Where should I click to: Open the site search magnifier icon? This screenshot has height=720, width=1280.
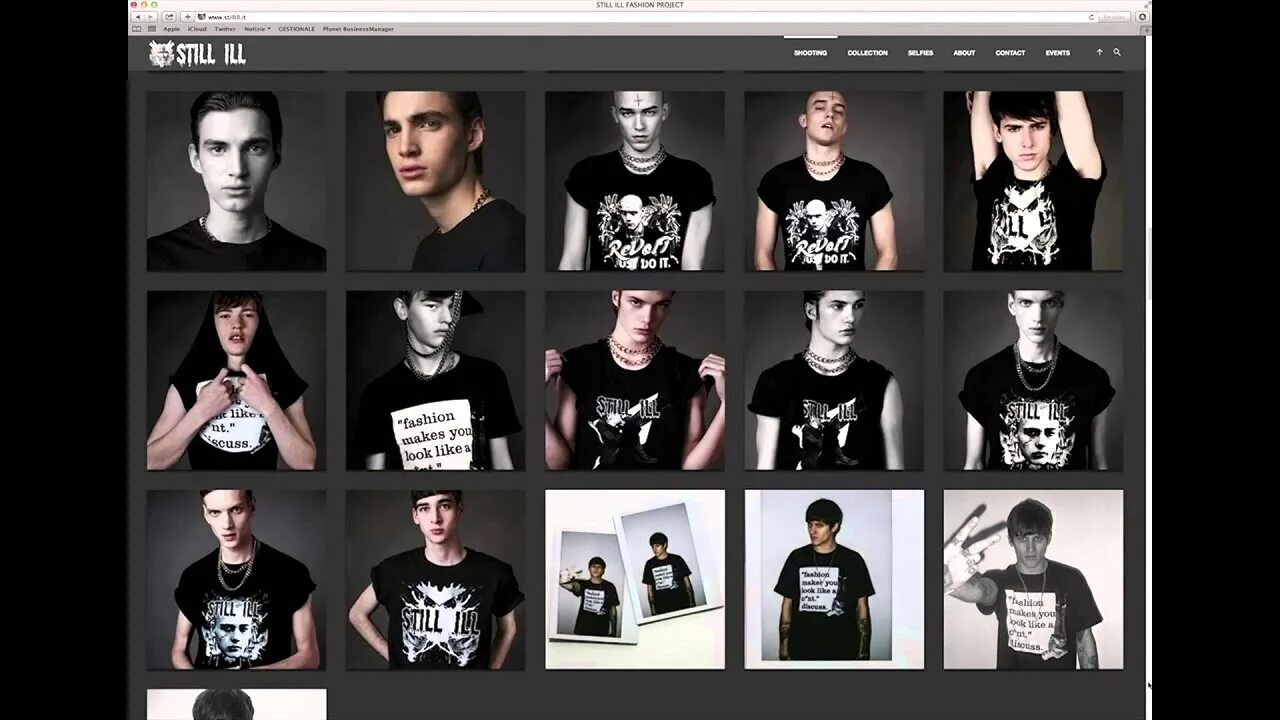(1117, 52)
